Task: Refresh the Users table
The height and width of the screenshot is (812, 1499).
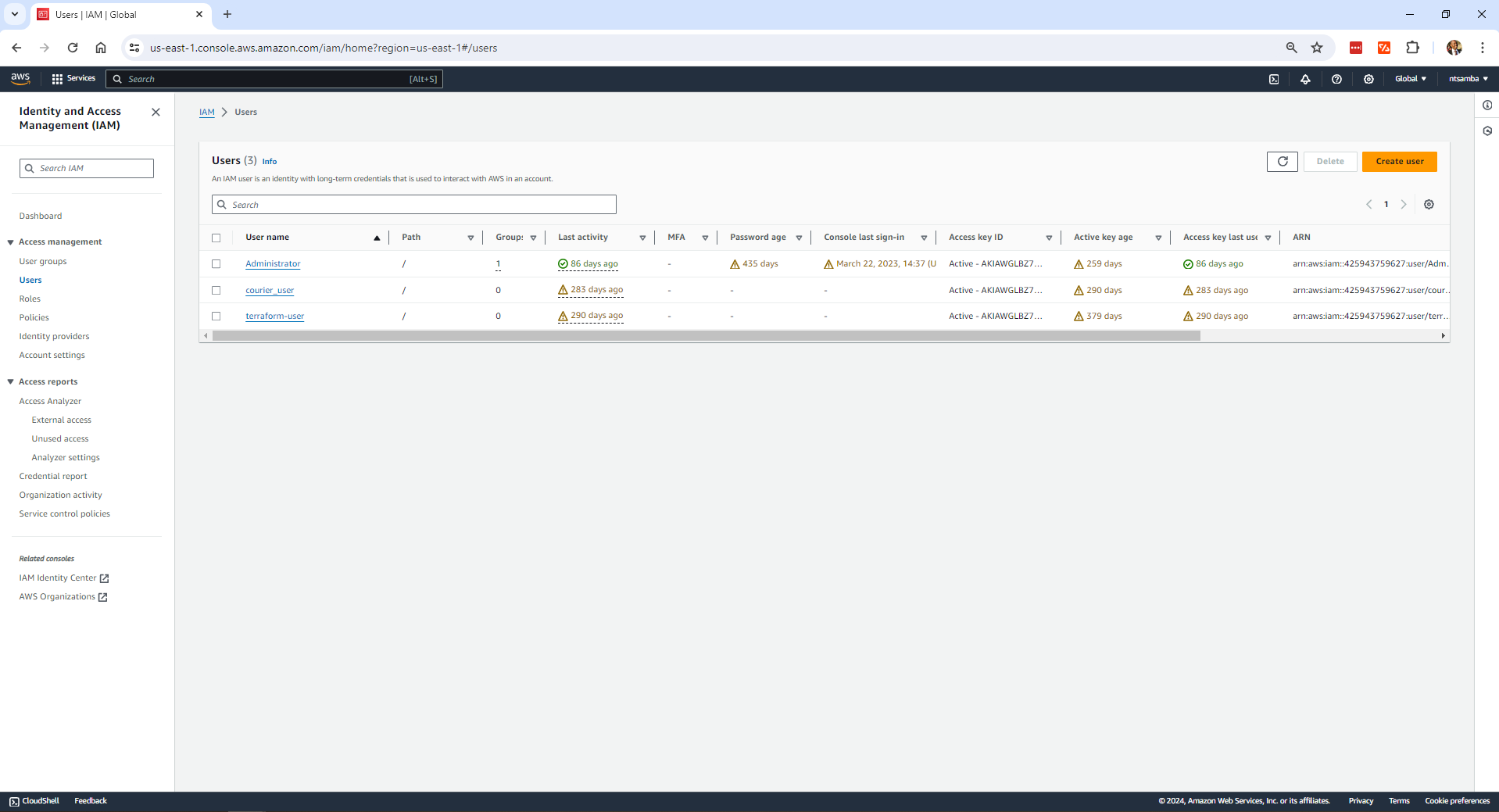Action: click(1282, 162)
